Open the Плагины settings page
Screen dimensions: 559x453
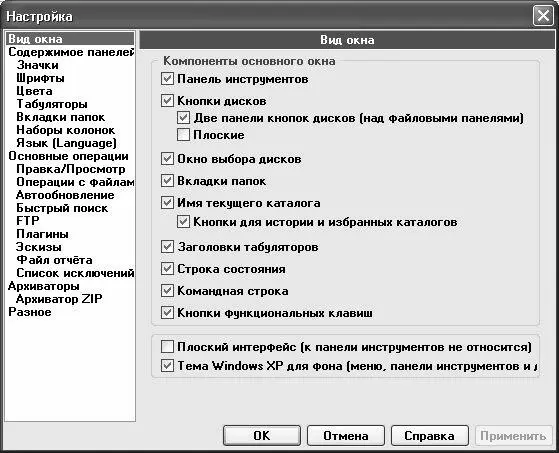(x=42, y=234)
